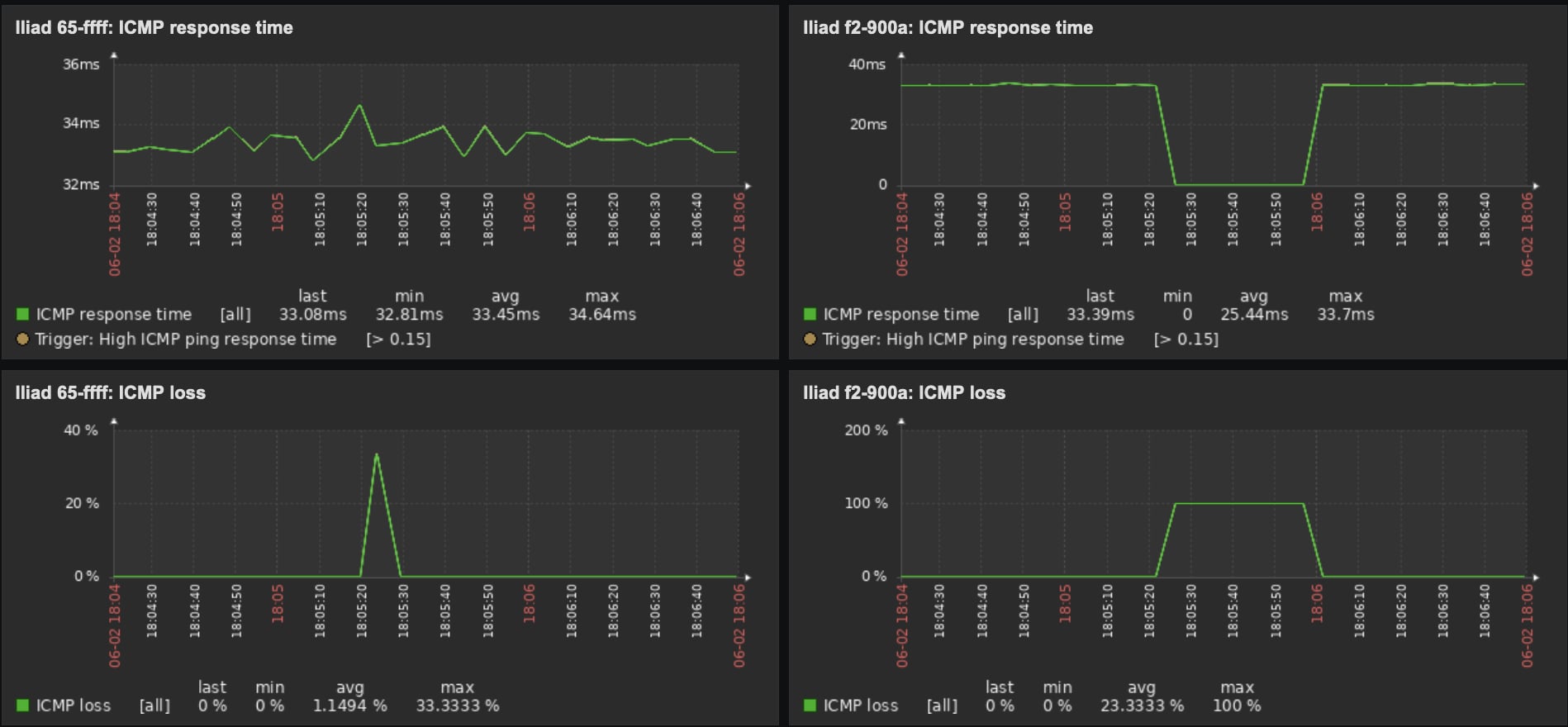Open the 'Iliad f2-900a: ICMP response time' graph title

(948, 28)
